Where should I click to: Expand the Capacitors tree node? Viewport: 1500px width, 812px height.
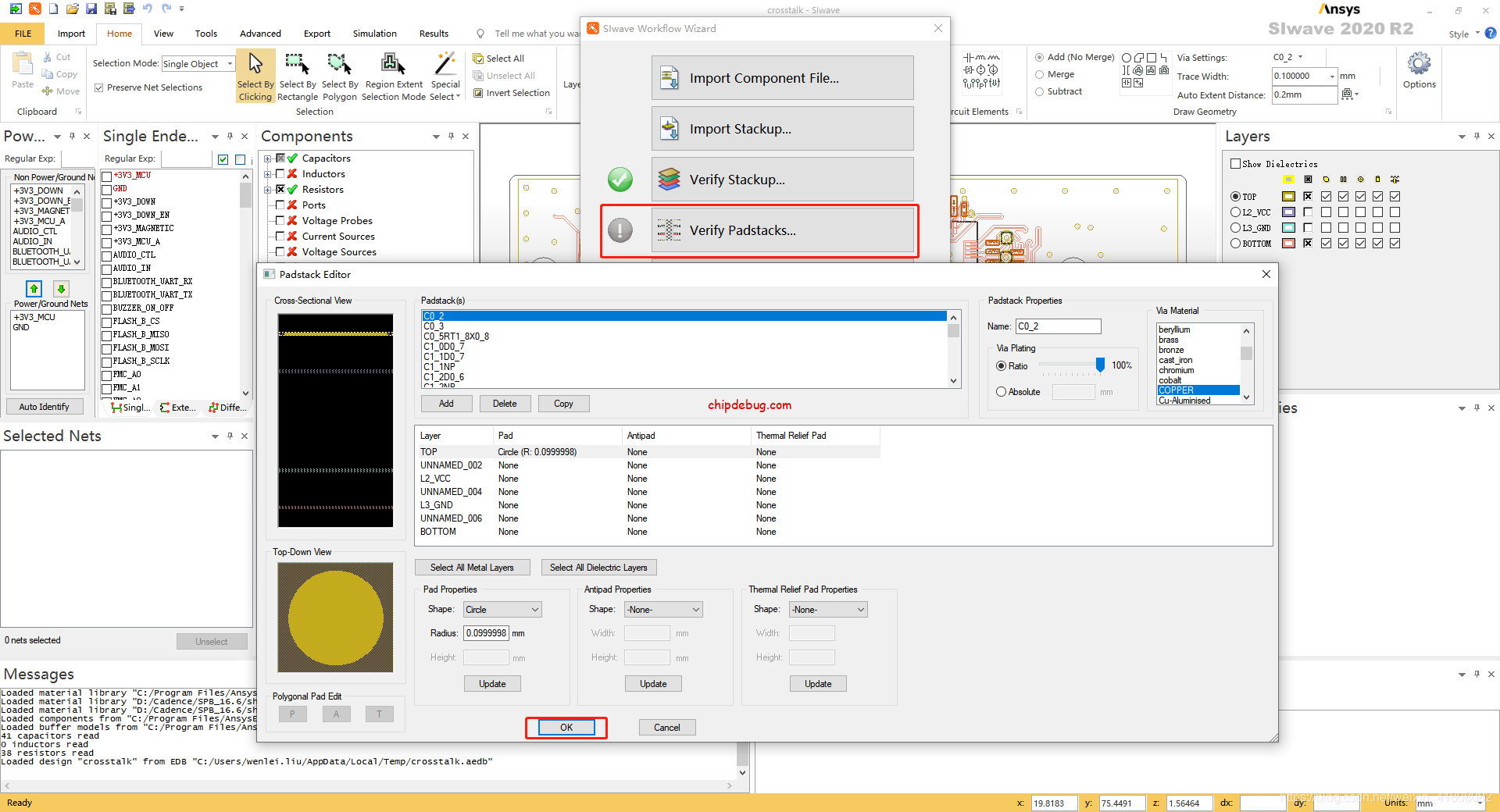click(267, 158)
